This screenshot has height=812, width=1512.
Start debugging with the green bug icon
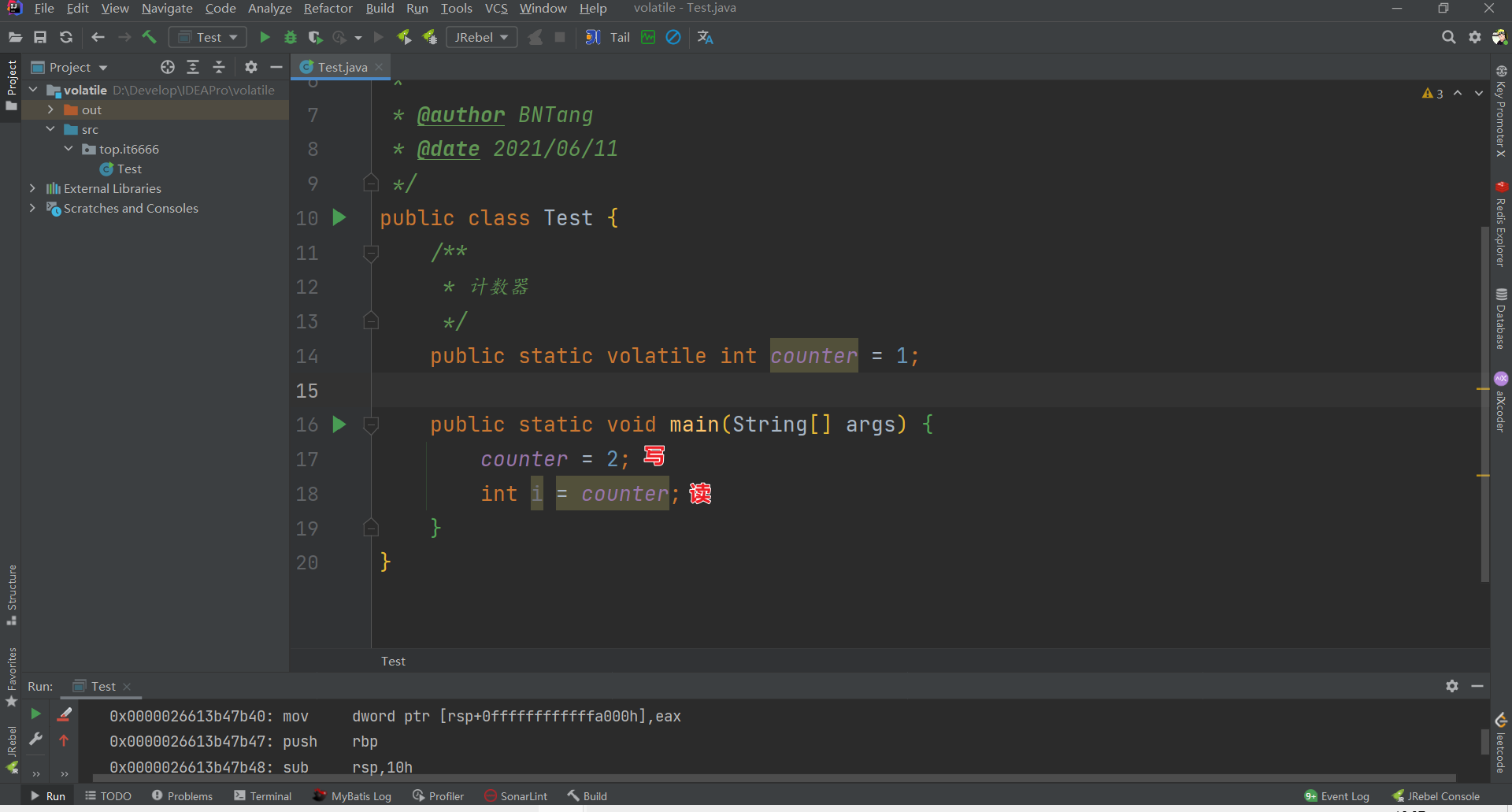click(x=291, y=37)
